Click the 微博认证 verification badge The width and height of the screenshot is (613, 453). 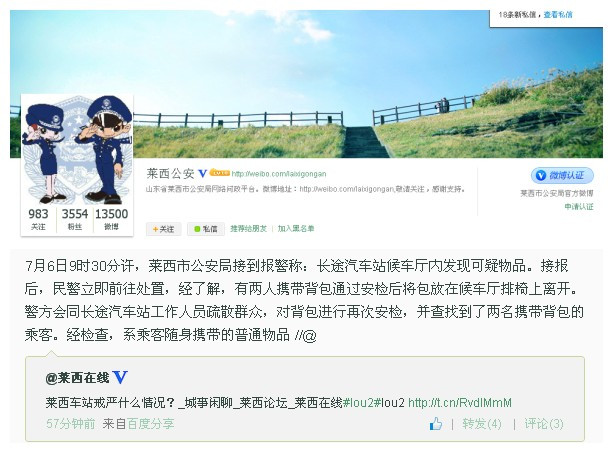(562, 175)
